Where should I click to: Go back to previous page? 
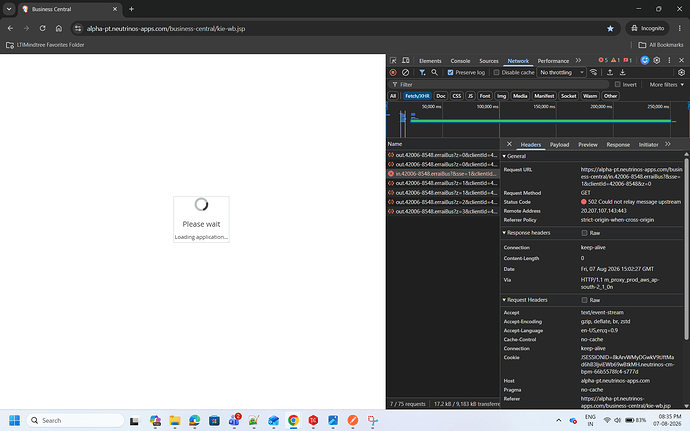[10, 28]
